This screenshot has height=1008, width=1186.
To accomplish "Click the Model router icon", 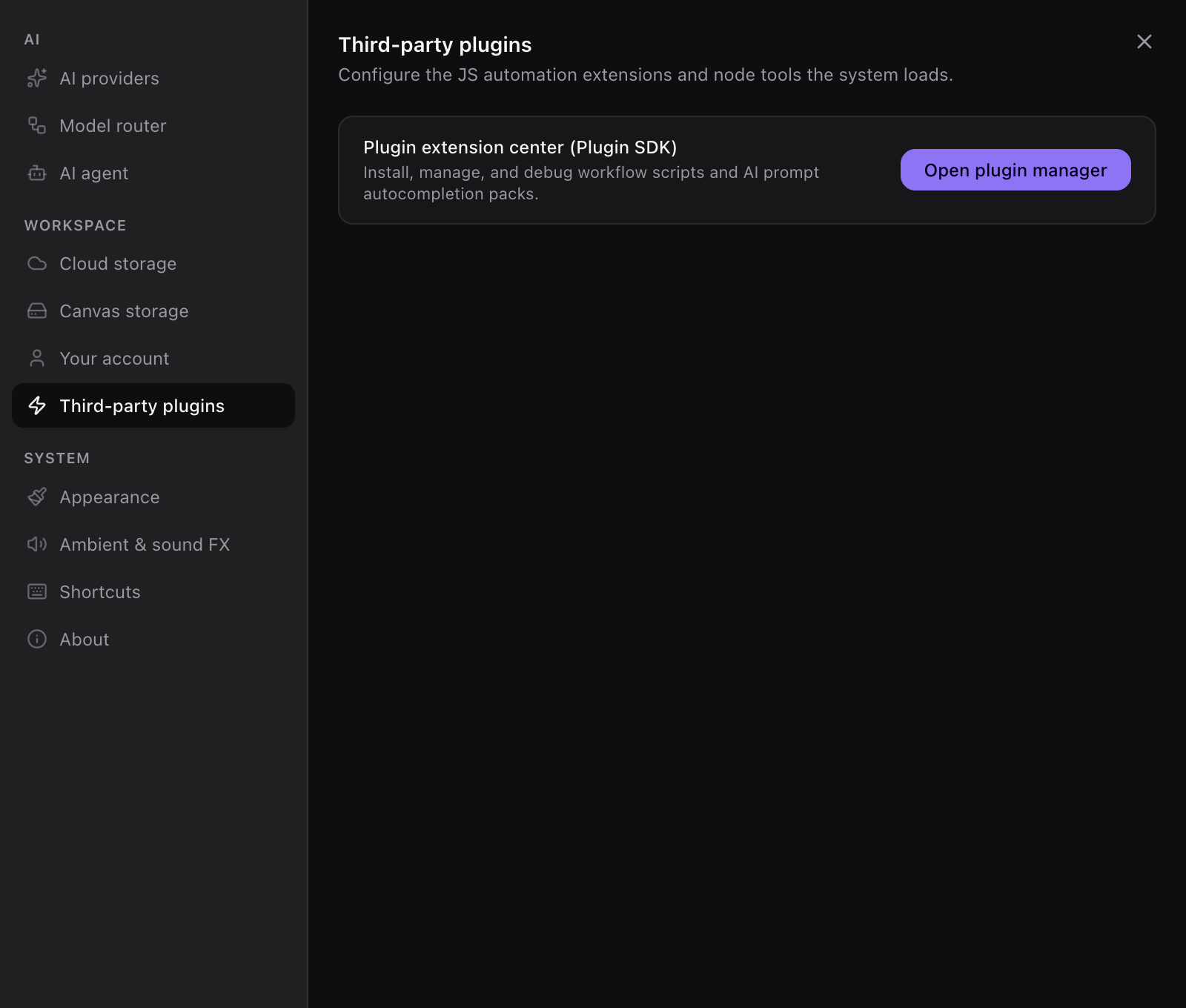I will [x=37, y=125].
